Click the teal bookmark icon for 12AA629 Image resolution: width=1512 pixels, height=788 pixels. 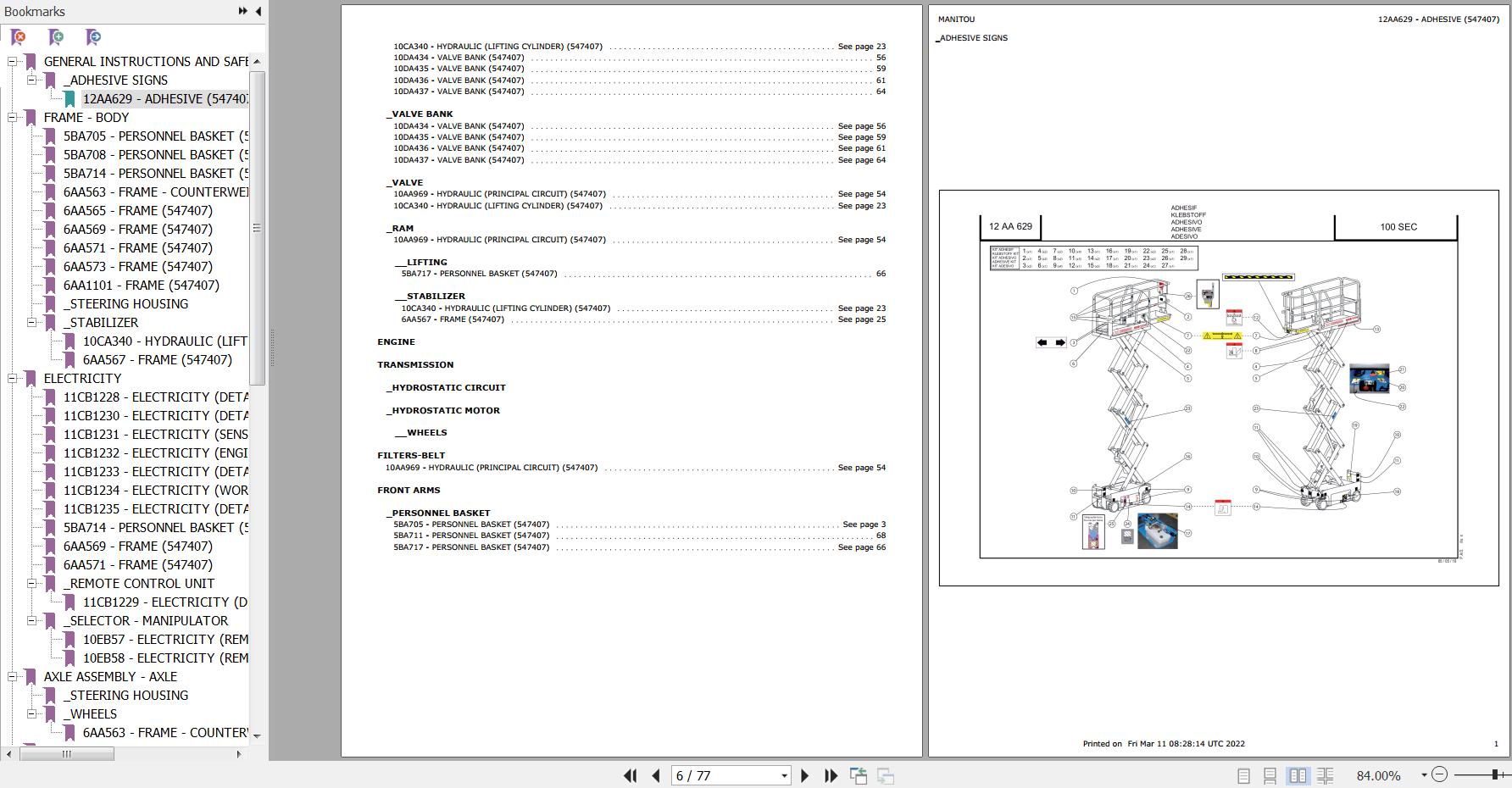point(70,99)
